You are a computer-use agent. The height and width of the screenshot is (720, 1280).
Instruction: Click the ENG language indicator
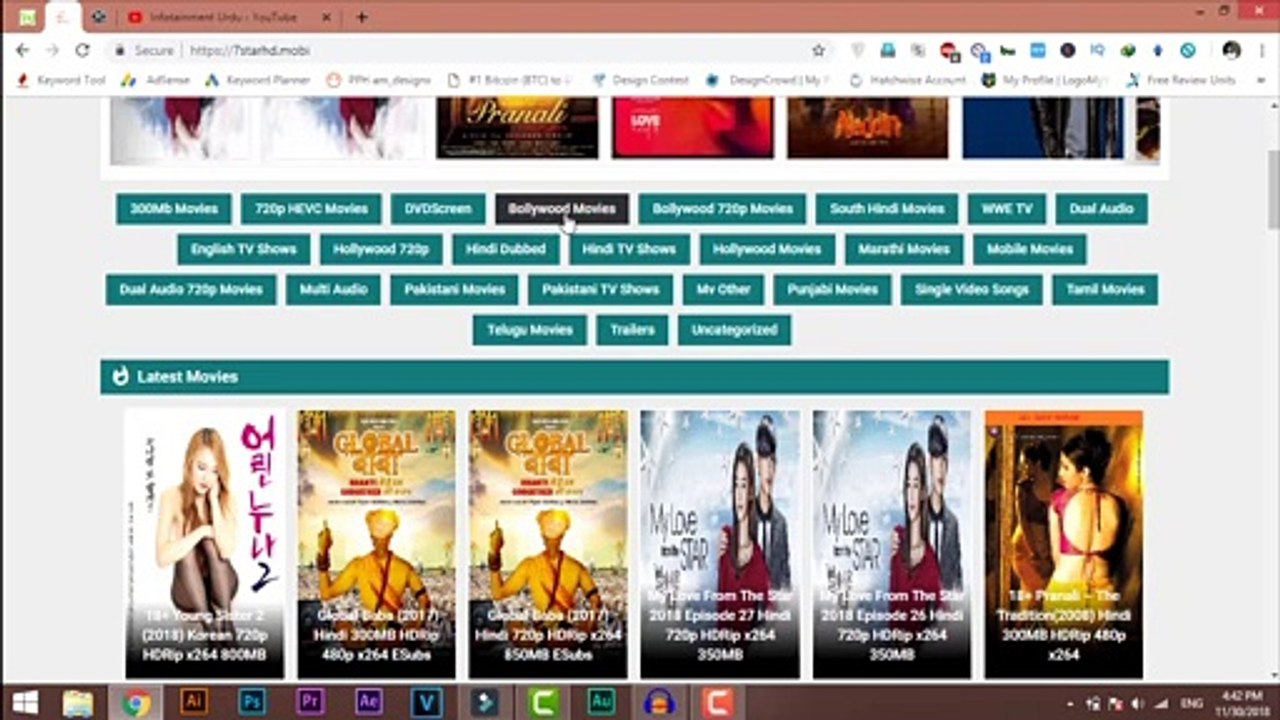[1191, 704]
